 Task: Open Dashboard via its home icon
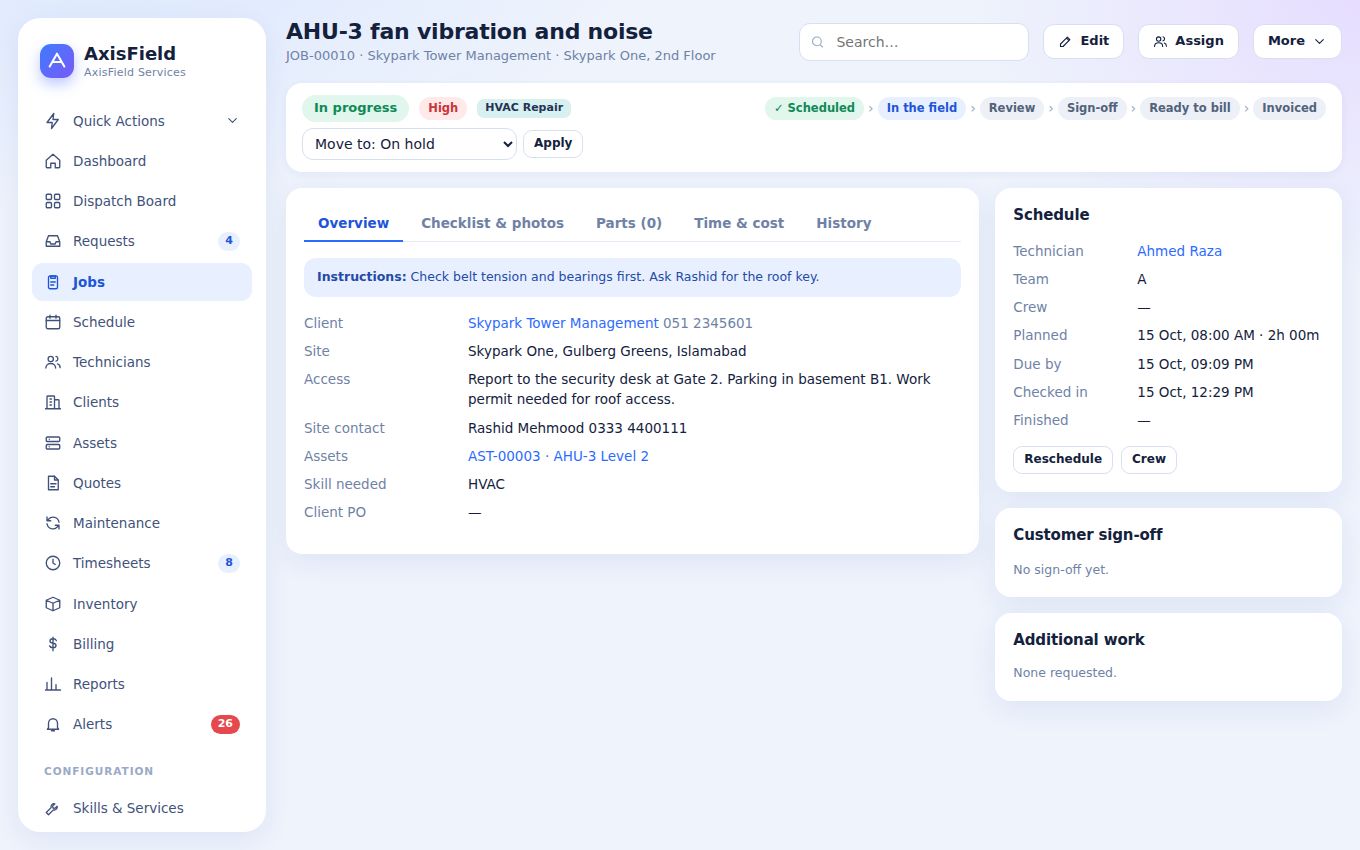pyautogui.click(x=53, y=161)
